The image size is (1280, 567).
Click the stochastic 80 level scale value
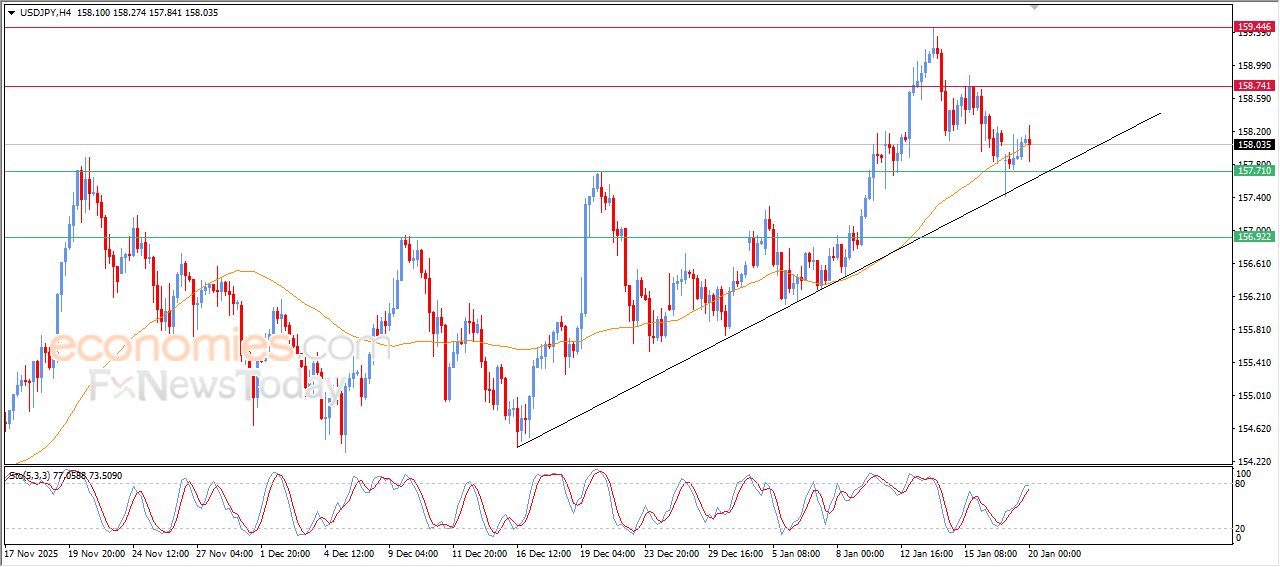(1243, 484)
